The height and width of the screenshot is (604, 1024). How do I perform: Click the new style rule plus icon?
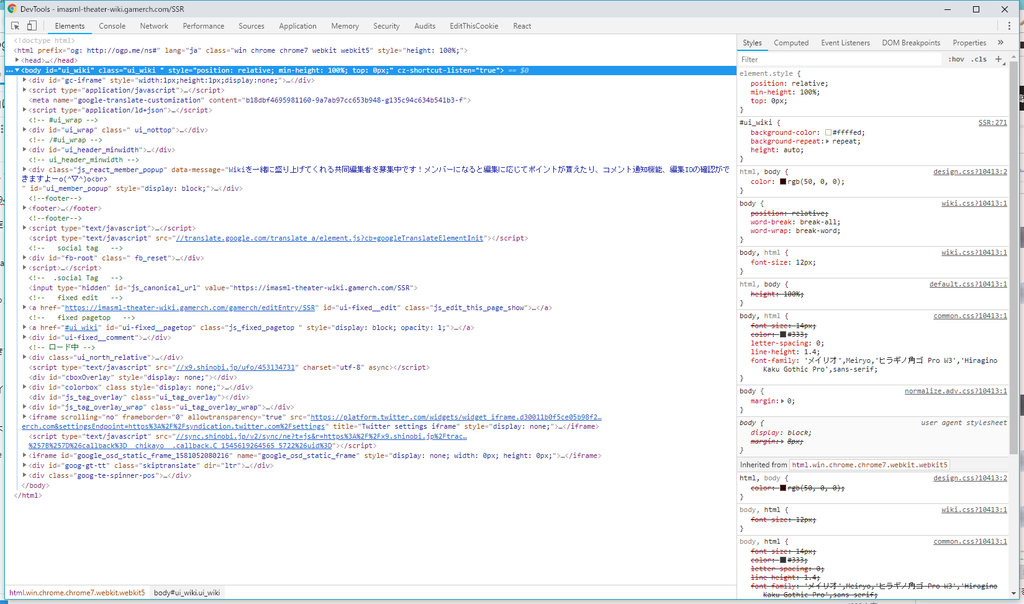999,59
